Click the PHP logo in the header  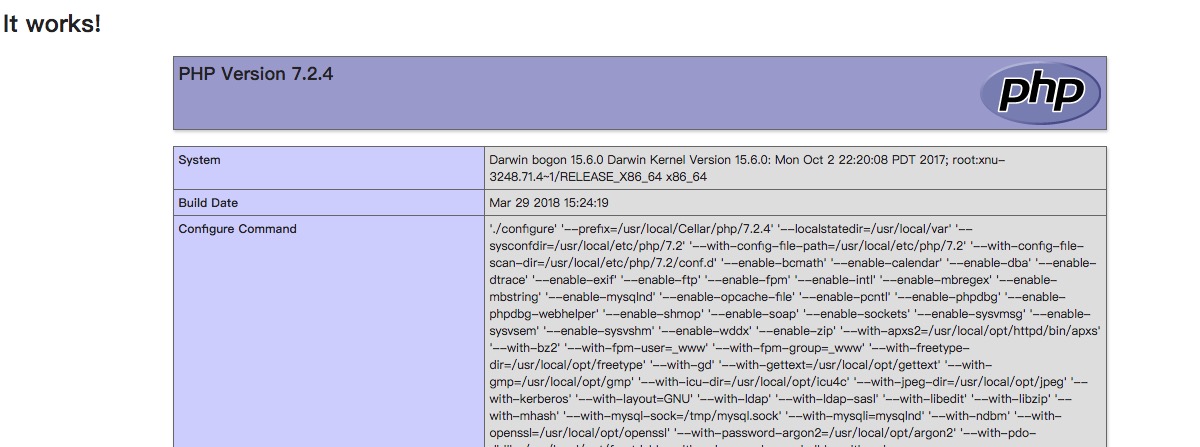(1040, 92)
